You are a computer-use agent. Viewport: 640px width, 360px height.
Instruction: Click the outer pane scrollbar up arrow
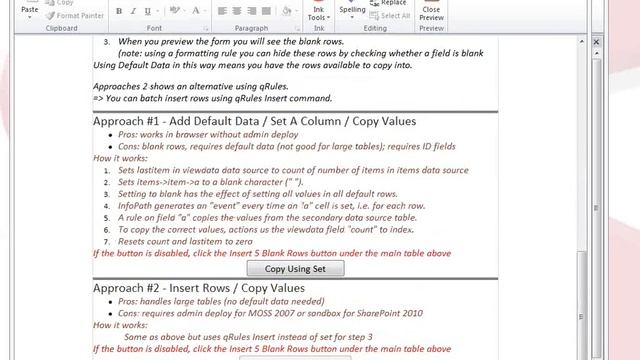pyautogui.click(x=596, y=53)
